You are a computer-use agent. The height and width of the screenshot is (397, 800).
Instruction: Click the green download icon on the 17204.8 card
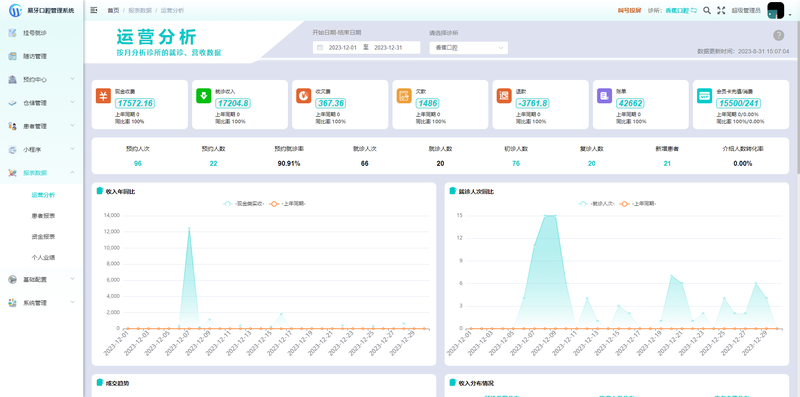point(204,95)
